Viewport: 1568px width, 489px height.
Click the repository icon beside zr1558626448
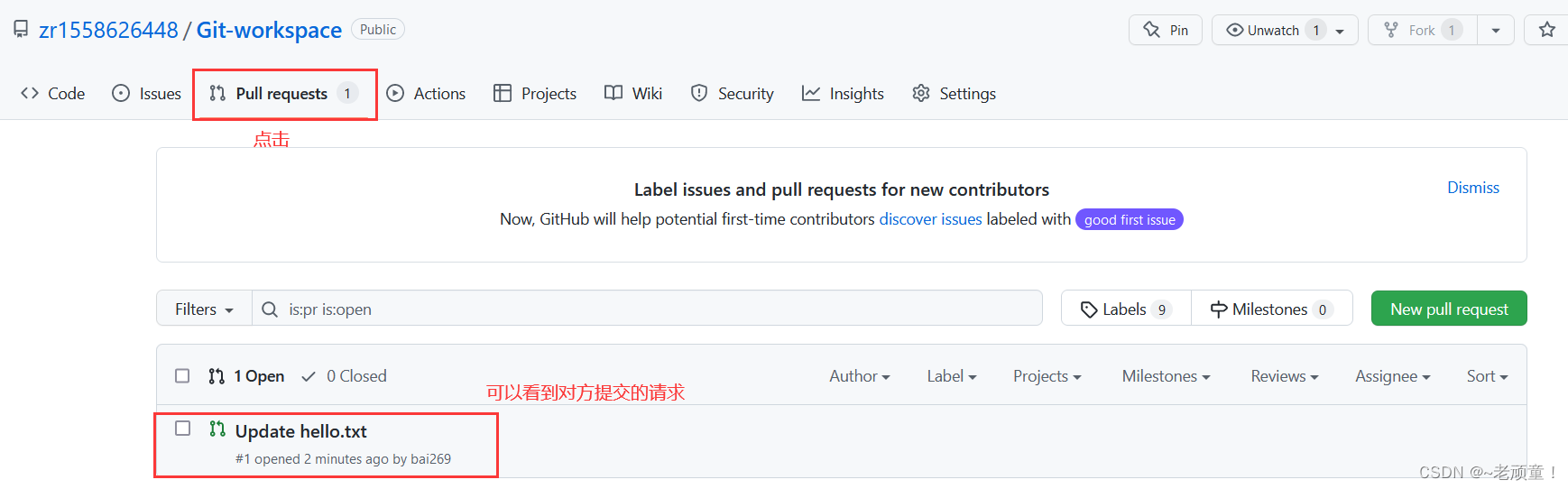pos(21,30)
